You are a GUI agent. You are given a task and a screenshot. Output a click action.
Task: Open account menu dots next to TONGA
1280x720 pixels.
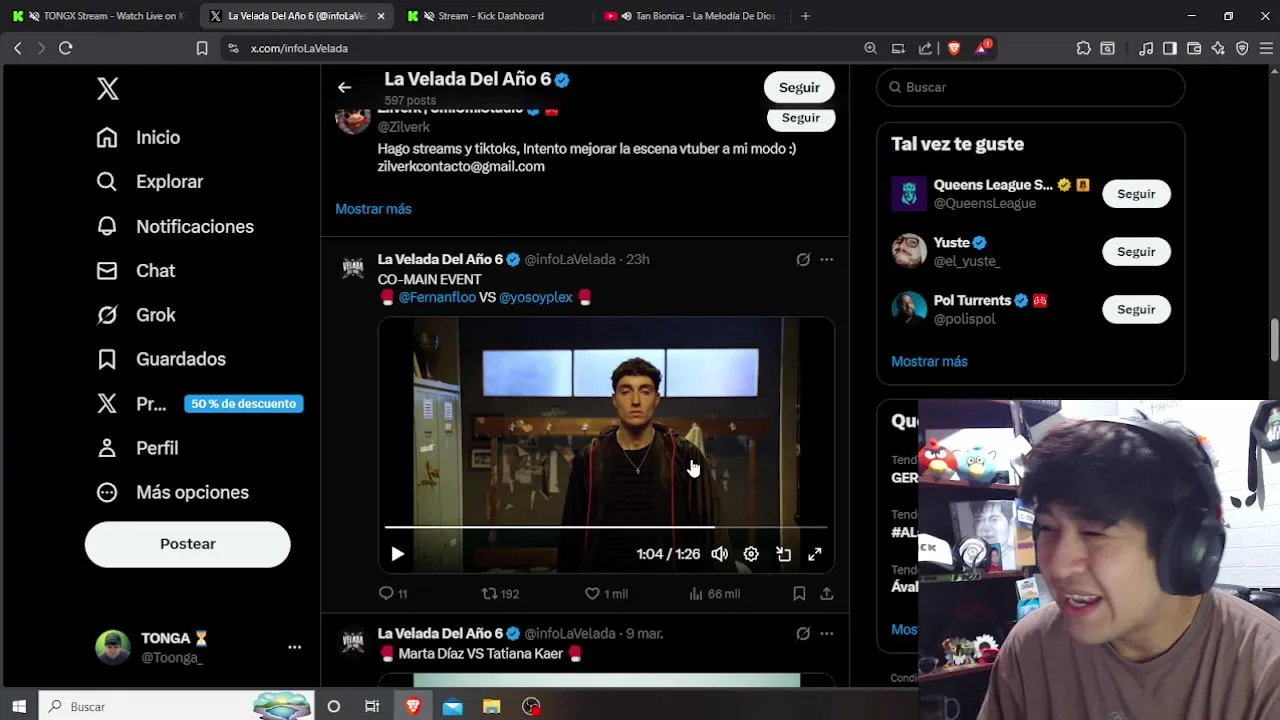(x=294, y=647)
